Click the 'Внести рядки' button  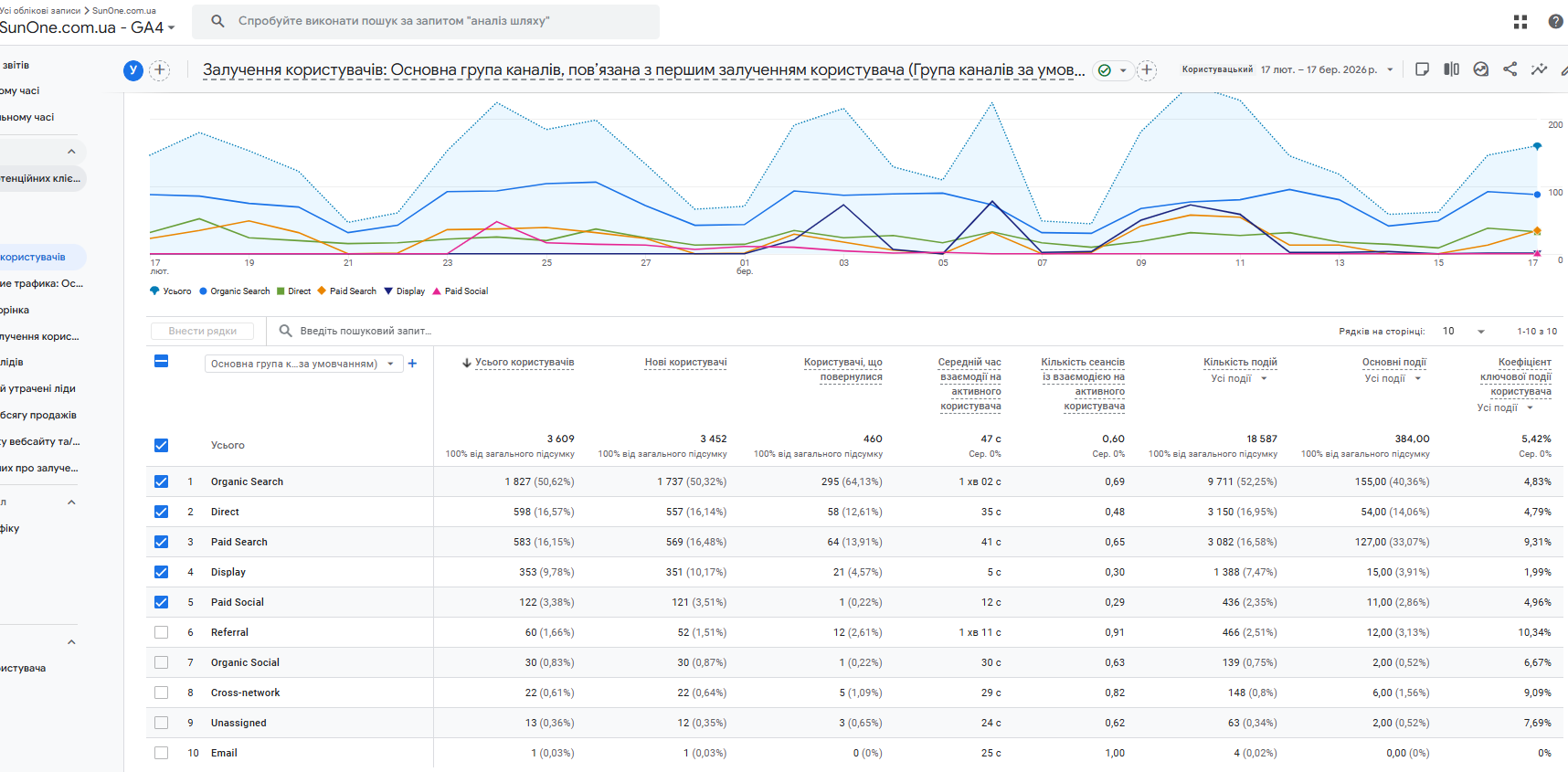coord(203,332)
